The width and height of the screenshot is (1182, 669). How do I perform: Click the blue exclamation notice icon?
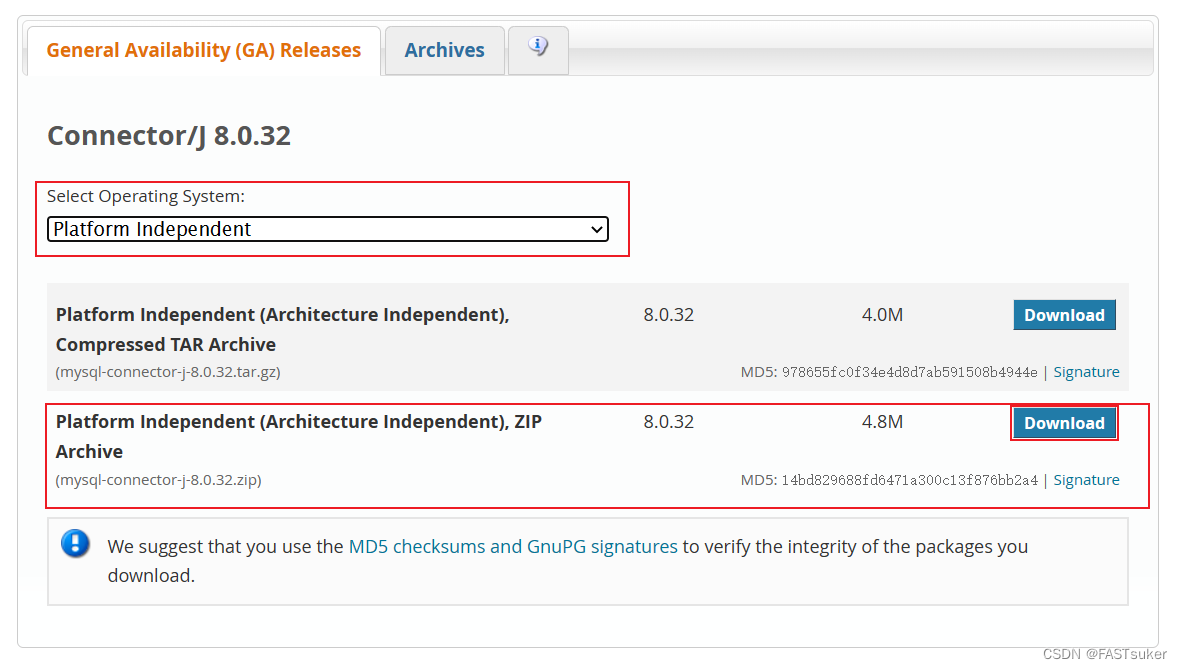(x=75, y=543)
